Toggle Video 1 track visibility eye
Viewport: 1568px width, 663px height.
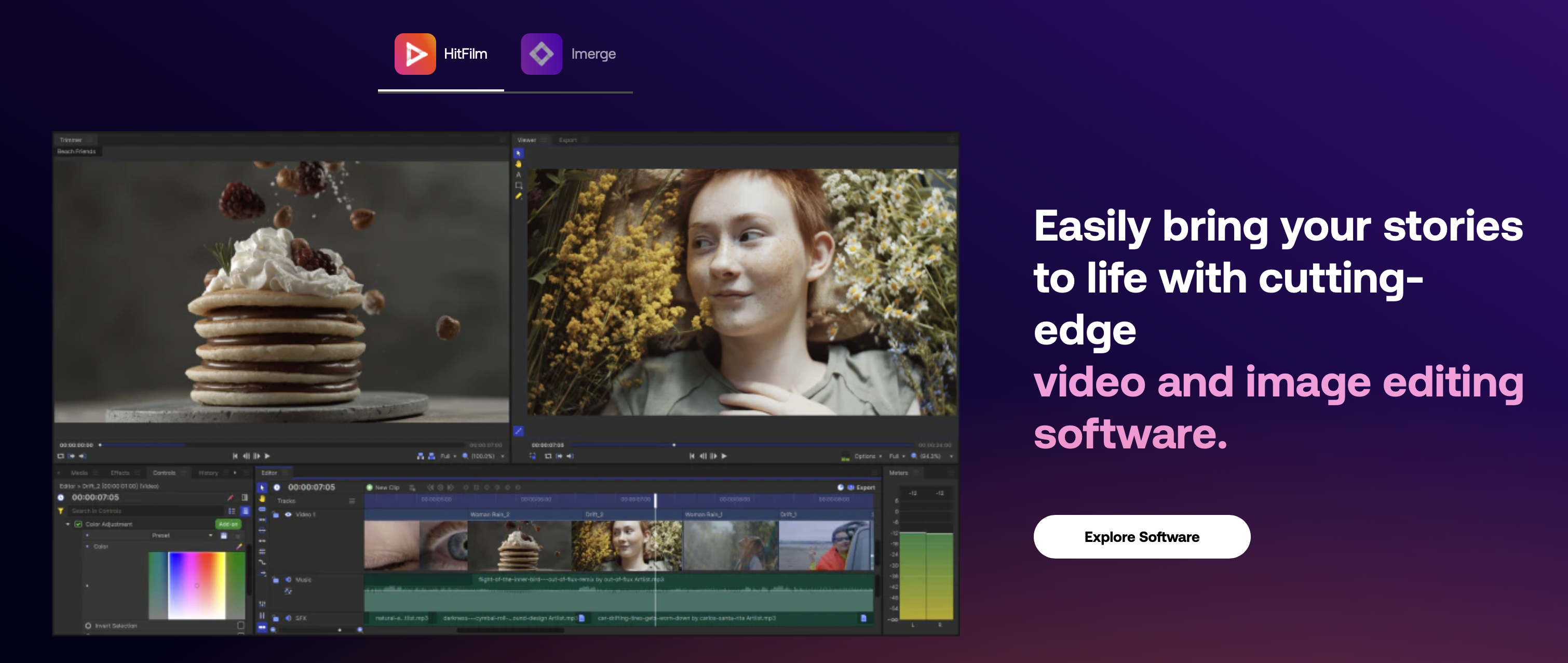[x=288, y=514]
